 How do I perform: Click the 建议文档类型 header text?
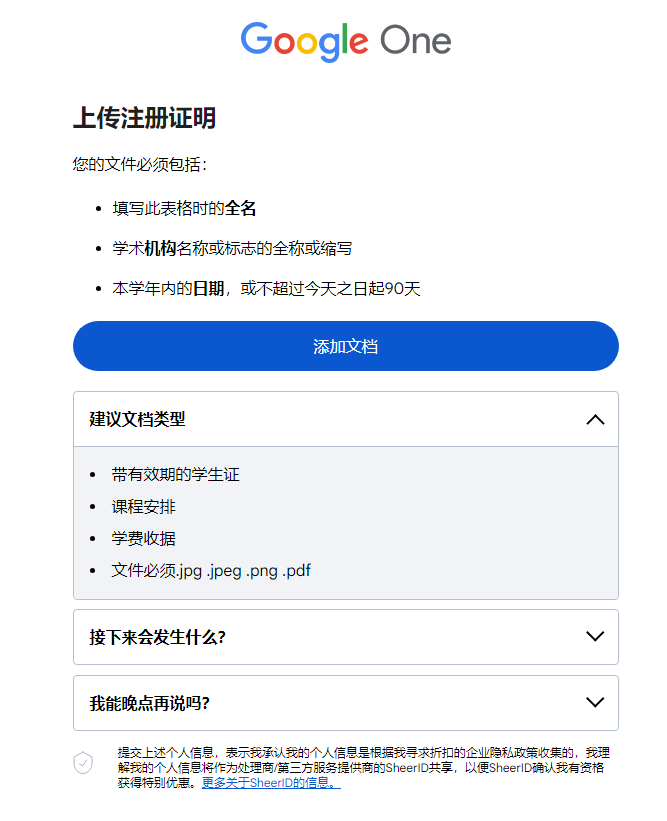(x=137, y=419)
